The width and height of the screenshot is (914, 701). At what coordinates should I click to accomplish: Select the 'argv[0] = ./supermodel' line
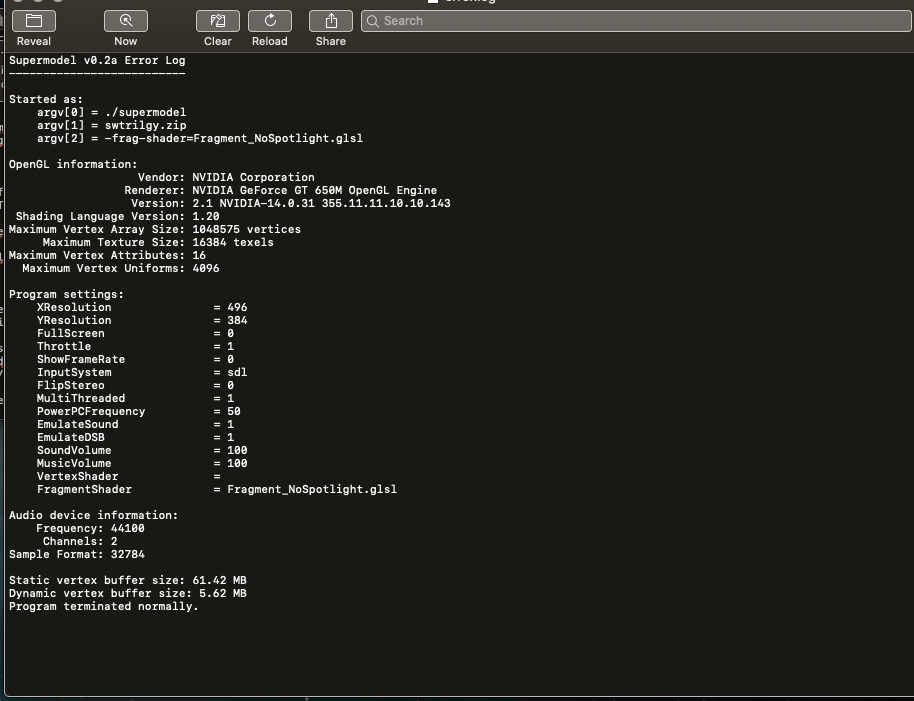tap(111, 112)
